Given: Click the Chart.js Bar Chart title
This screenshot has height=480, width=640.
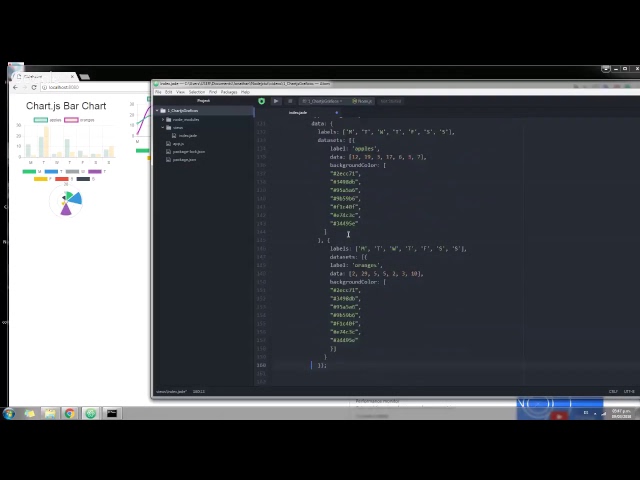Looking at the screenshot, I should click(66, 106).
